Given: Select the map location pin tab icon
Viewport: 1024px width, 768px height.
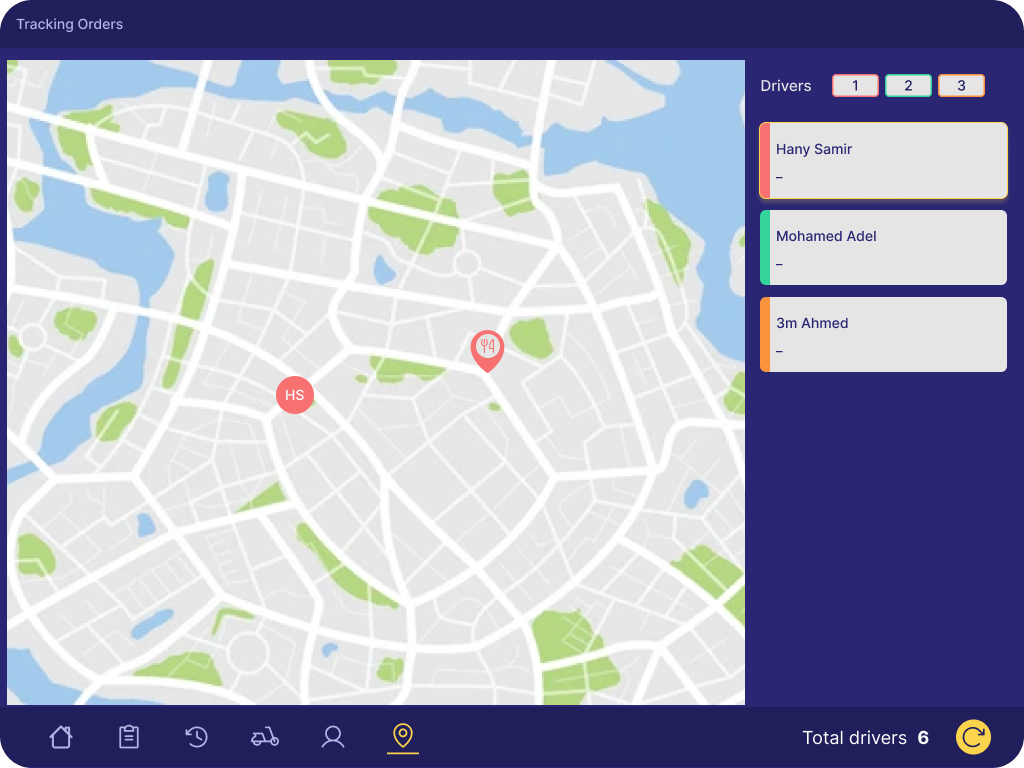Looking at the screenshot, I should [x=402, y=736].
